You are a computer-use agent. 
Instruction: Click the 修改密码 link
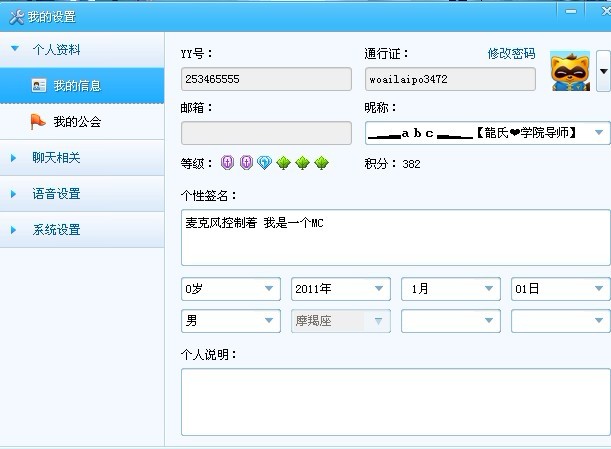[x=511, y=53]
